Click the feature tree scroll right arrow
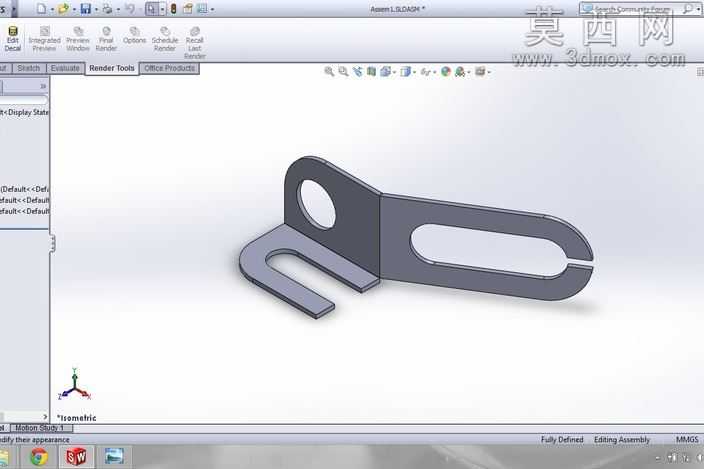 (x=44, y=416)
